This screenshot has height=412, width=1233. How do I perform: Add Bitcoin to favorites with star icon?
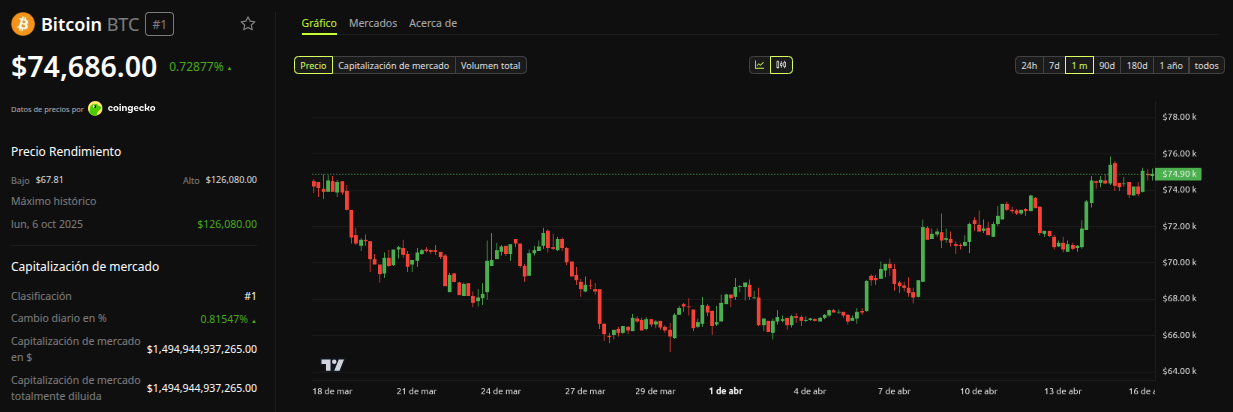pyautogui.click(x=248, y=24)
